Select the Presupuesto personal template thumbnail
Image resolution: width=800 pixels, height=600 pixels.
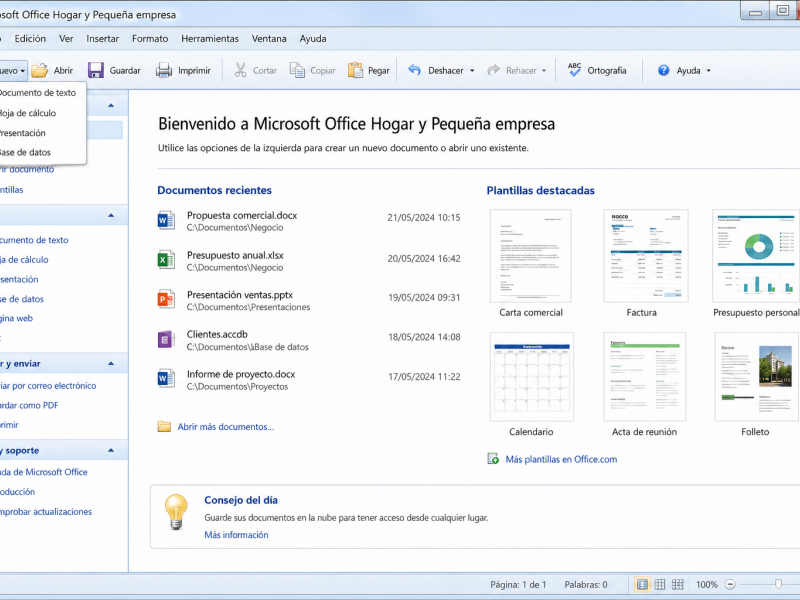tap(756, 256)
